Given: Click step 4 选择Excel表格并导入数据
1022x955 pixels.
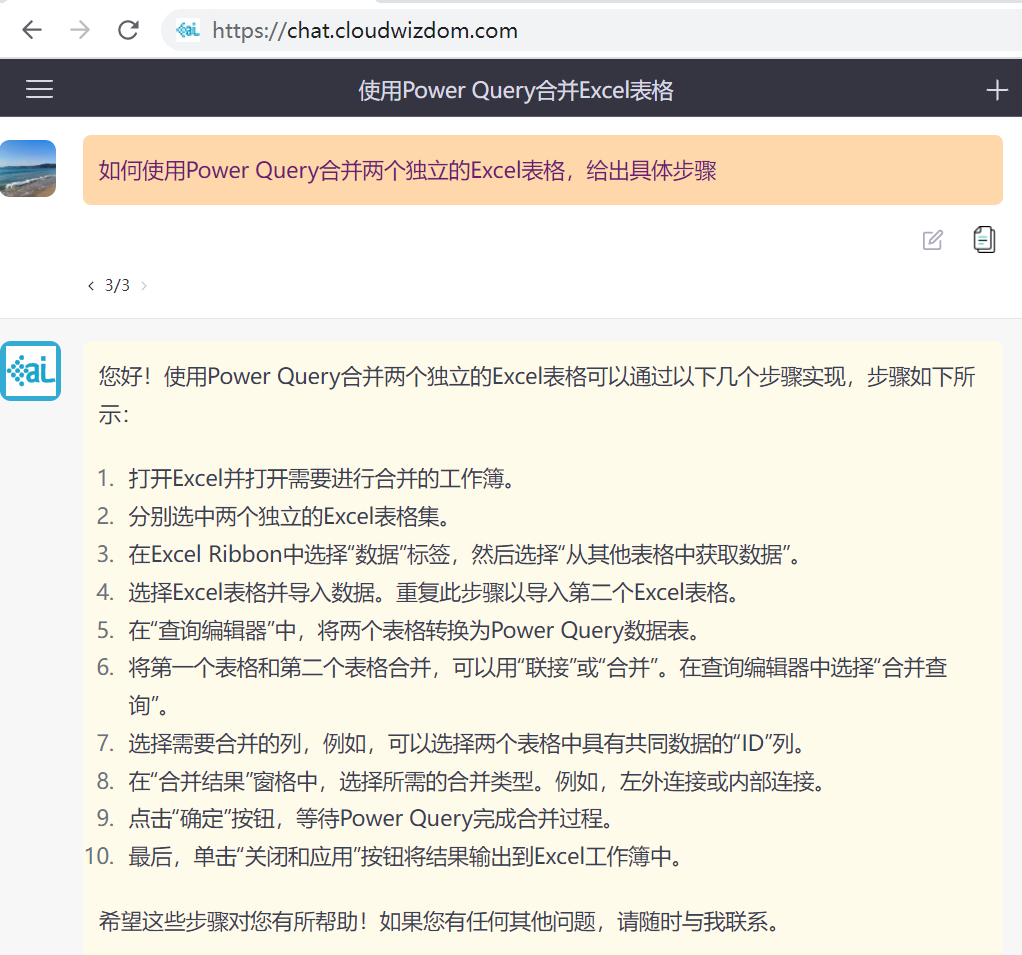Looking at the screenshot, I should click(x=434, y=592).
